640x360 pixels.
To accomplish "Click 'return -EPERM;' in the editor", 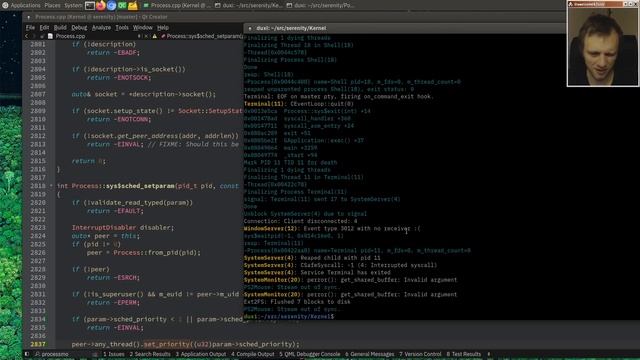I will 113,302.
